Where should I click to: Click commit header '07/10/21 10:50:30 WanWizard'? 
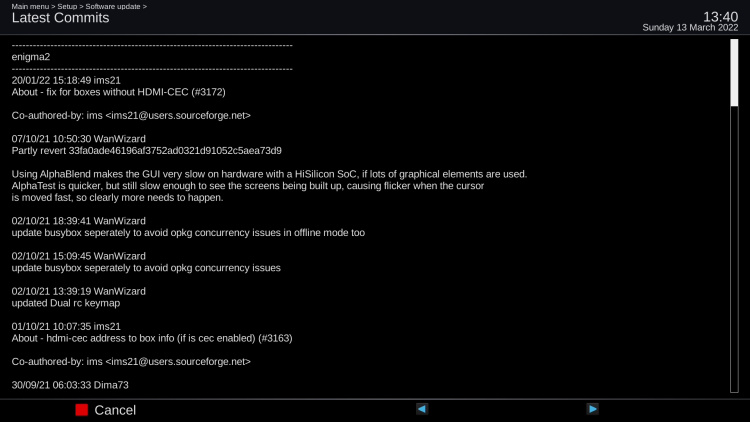pyautogui.click(x=78, y=139)
